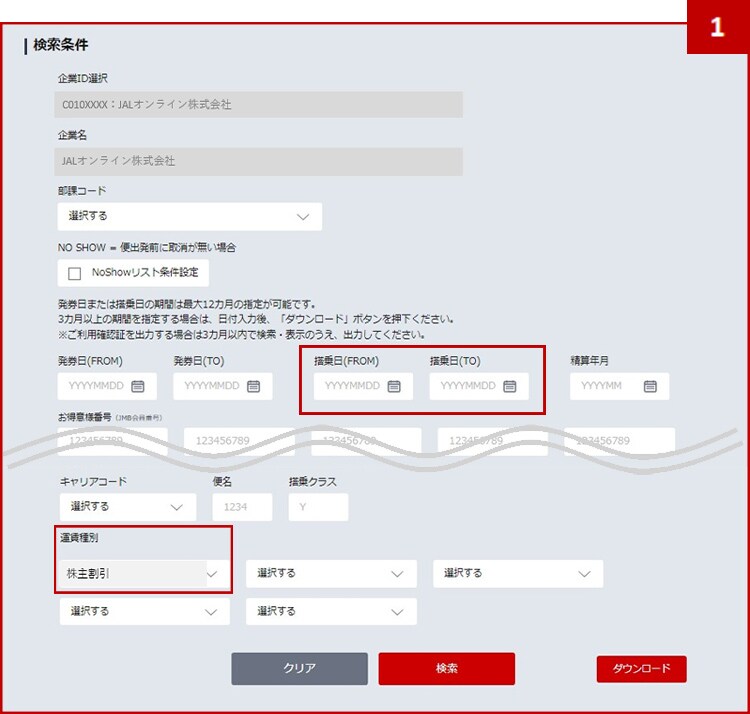Click the first お得意様番号 input field
This screenshot has width=750, height=714.
(x=115, y=440)
